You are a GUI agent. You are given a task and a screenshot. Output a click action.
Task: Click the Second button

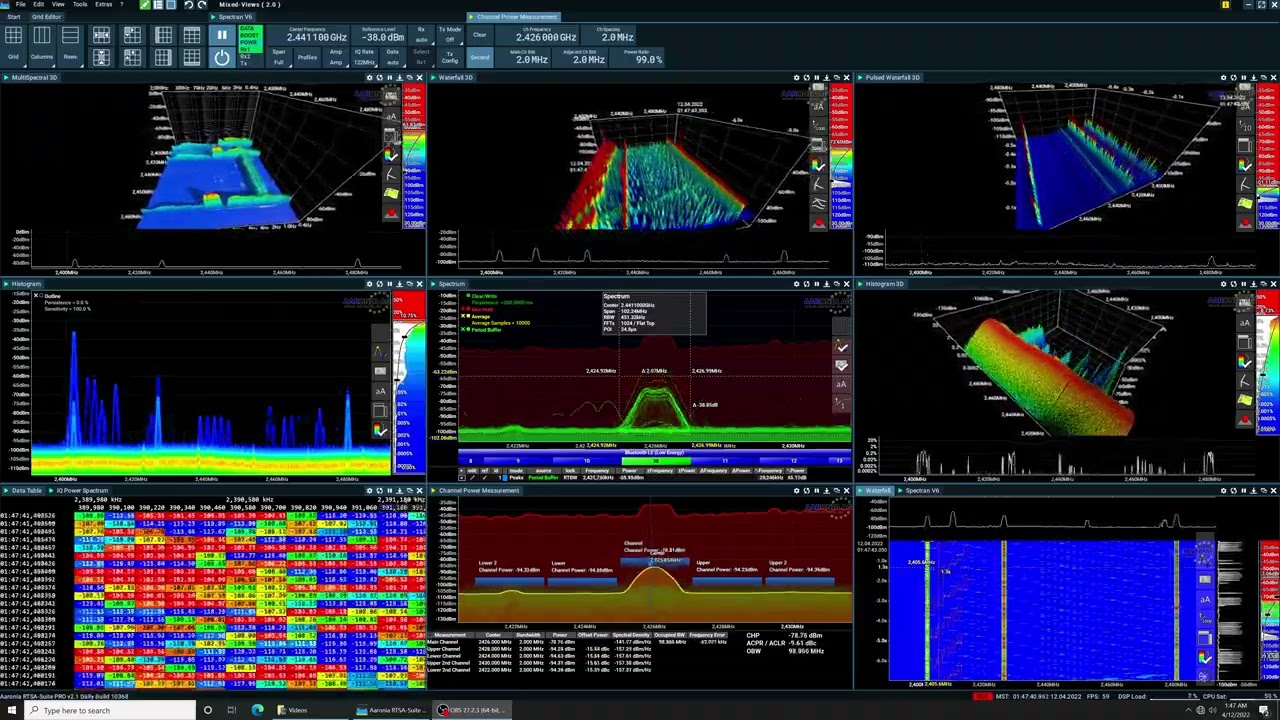point(480,57)
